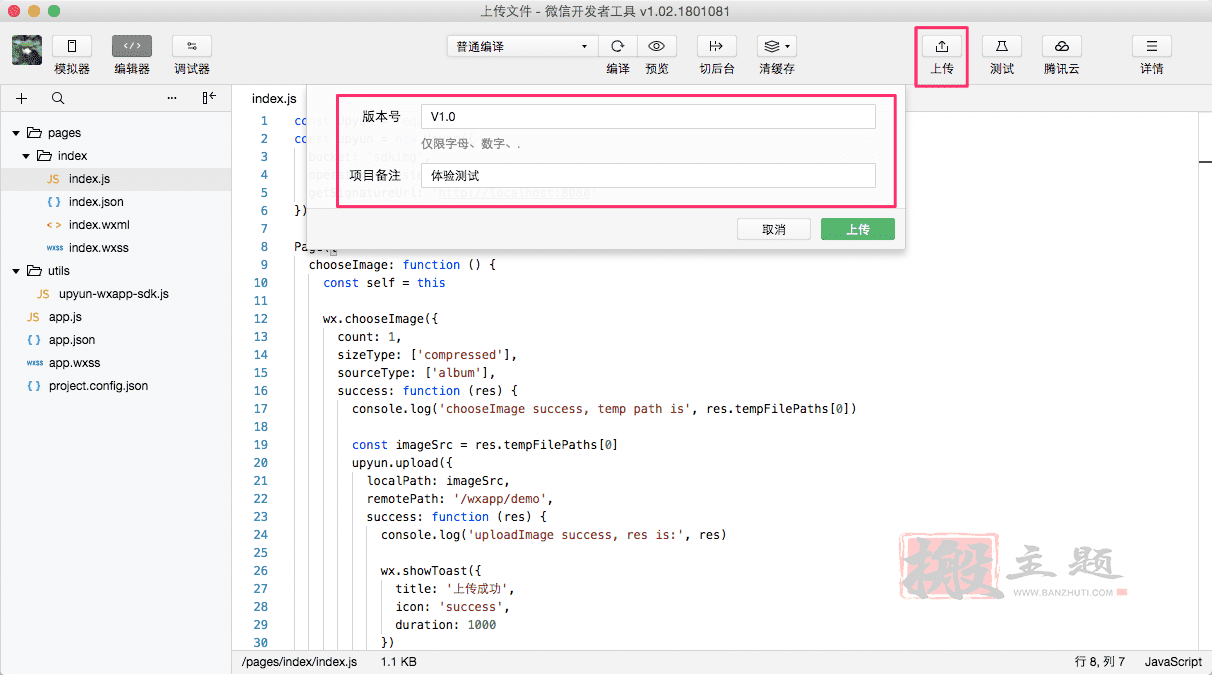Click the index folder icon
The width and height of the screenshot is (1212, 675).
click(45, 156)
